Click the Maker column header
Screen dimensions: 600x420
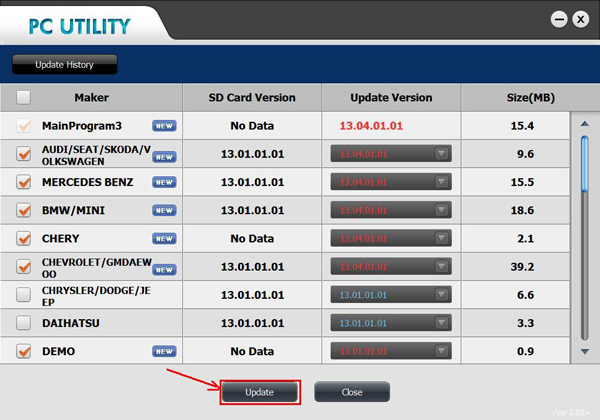(x=91, y=98)
